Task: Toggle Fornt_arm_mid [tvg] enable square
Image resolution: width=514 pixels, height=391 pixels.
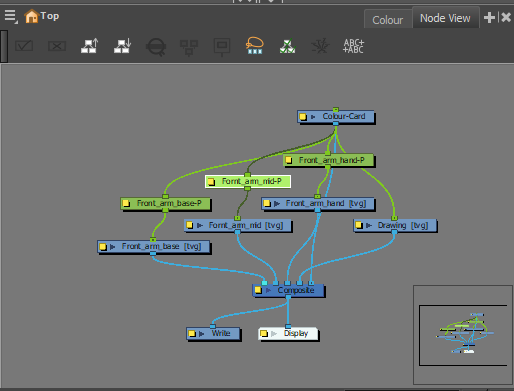Action: click(190, 225)
